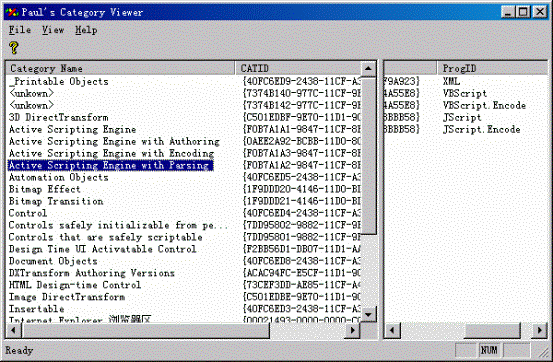Click the ProgID column header
Image resolution: width=553 pixels, height=362 pixels.
(x=492, y=68)
